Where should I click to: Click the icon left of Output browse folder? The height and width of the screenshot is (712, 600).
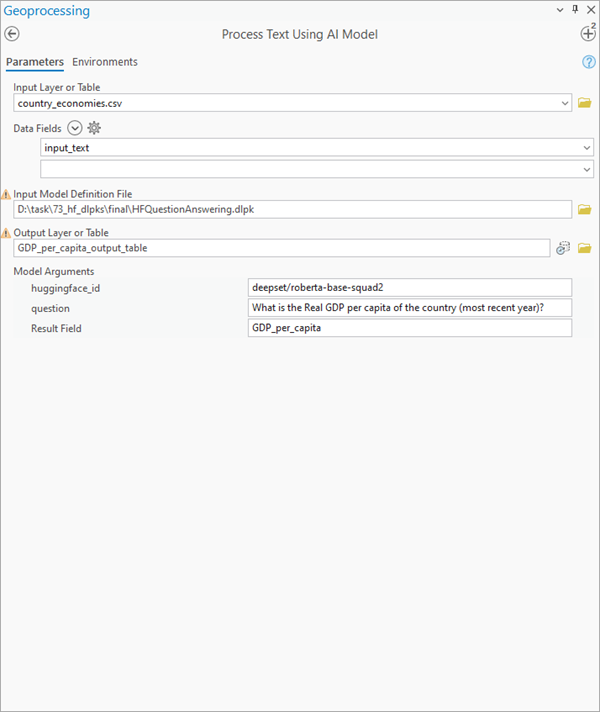tap(563, 248)
